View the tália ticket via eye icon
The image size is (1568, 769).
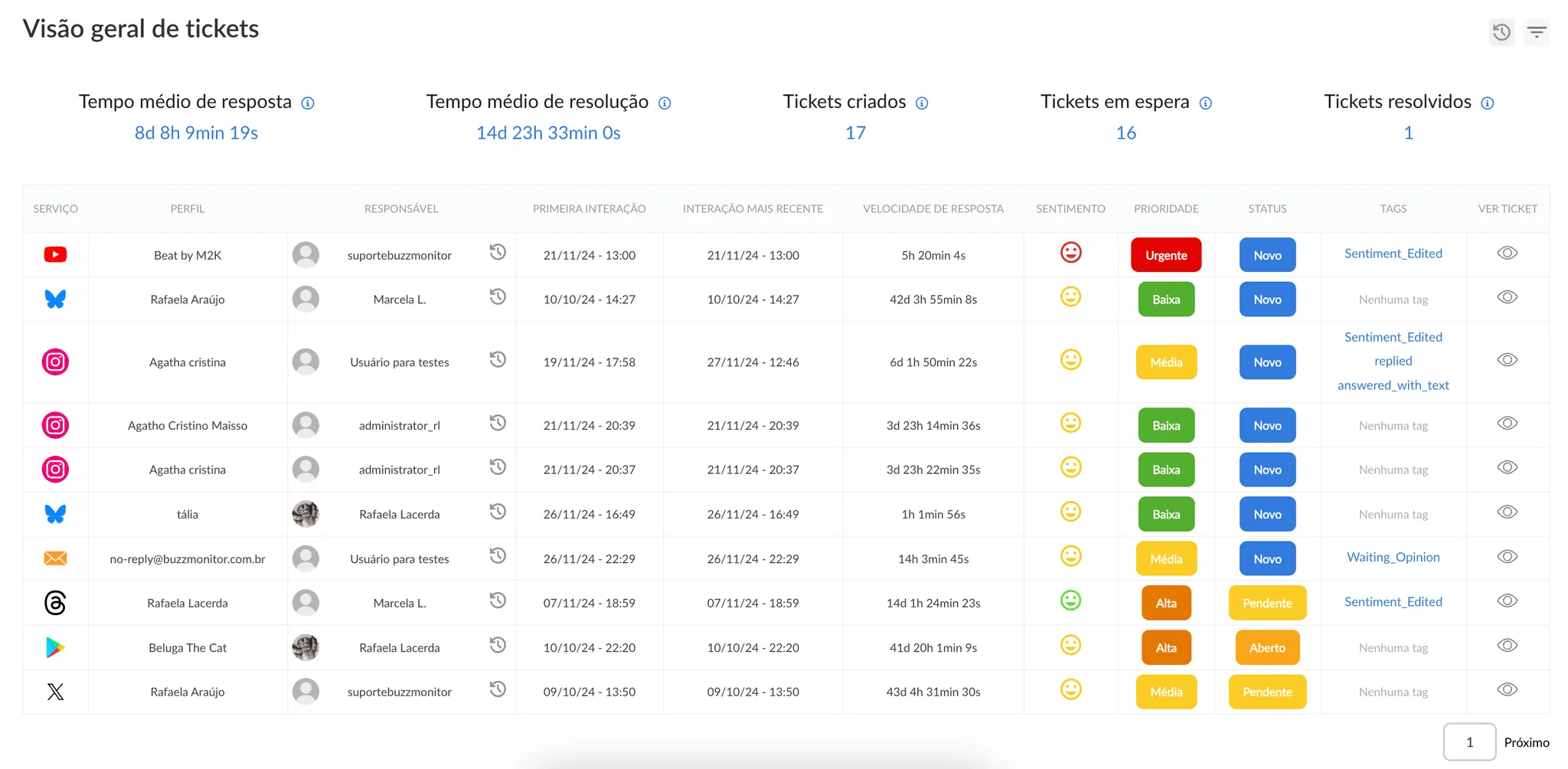click(x=1507, y=512)
